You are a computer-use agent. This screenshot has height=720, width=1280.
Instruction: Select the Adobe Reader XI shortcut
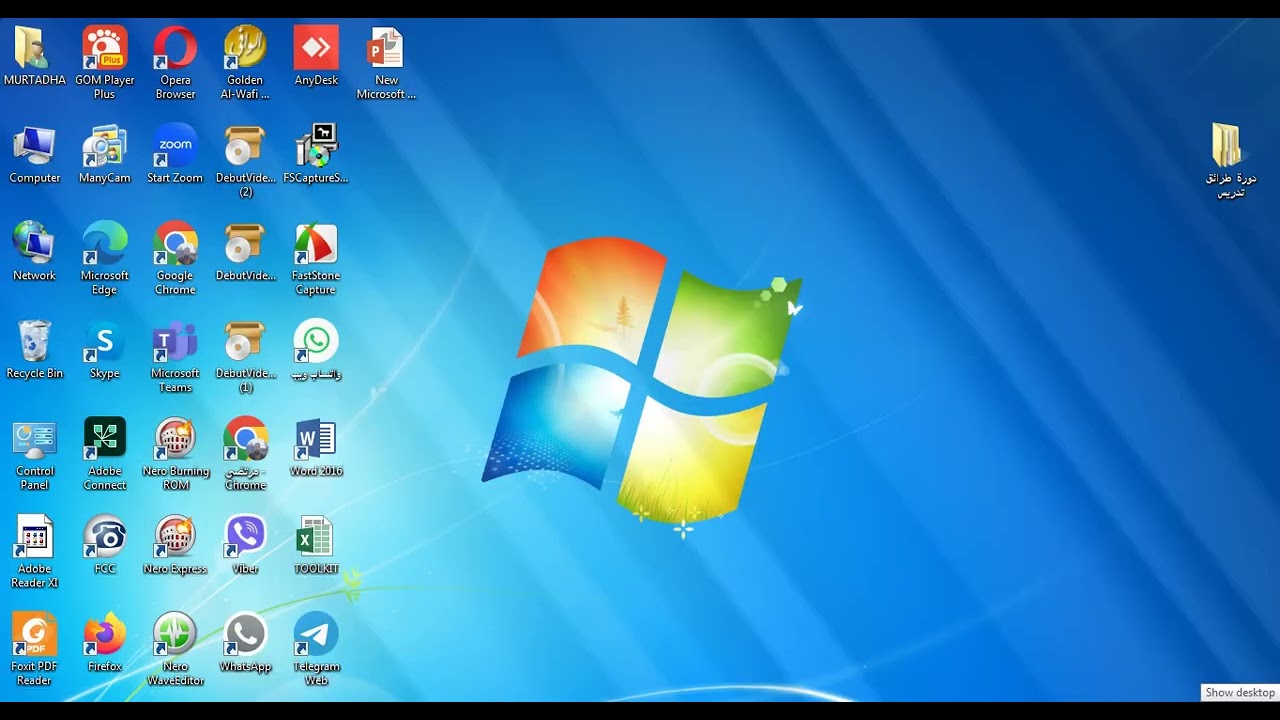coord(35,538)
